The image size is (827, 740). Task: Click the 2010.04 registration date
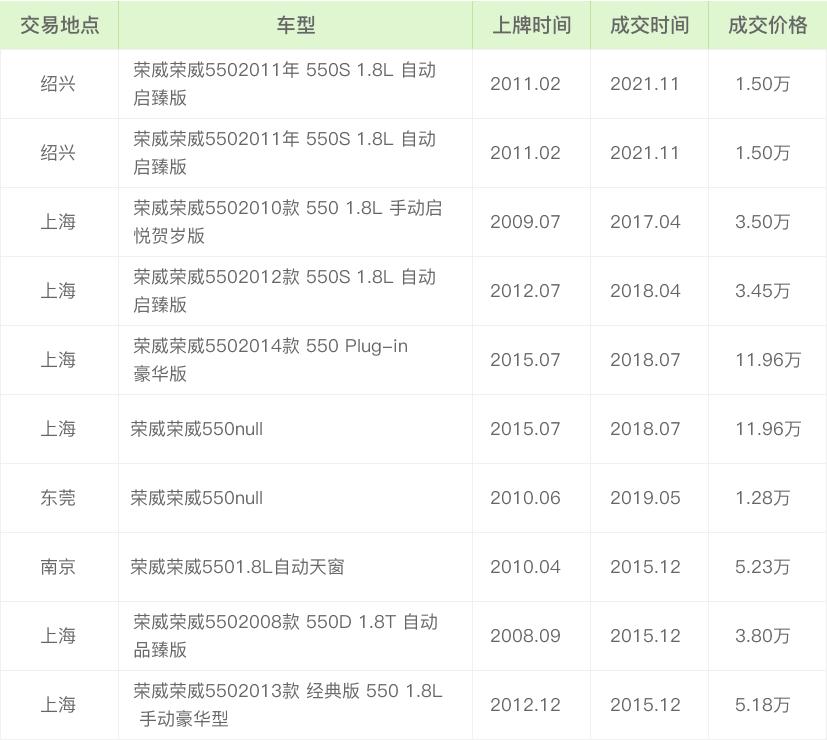coord(525,568)
